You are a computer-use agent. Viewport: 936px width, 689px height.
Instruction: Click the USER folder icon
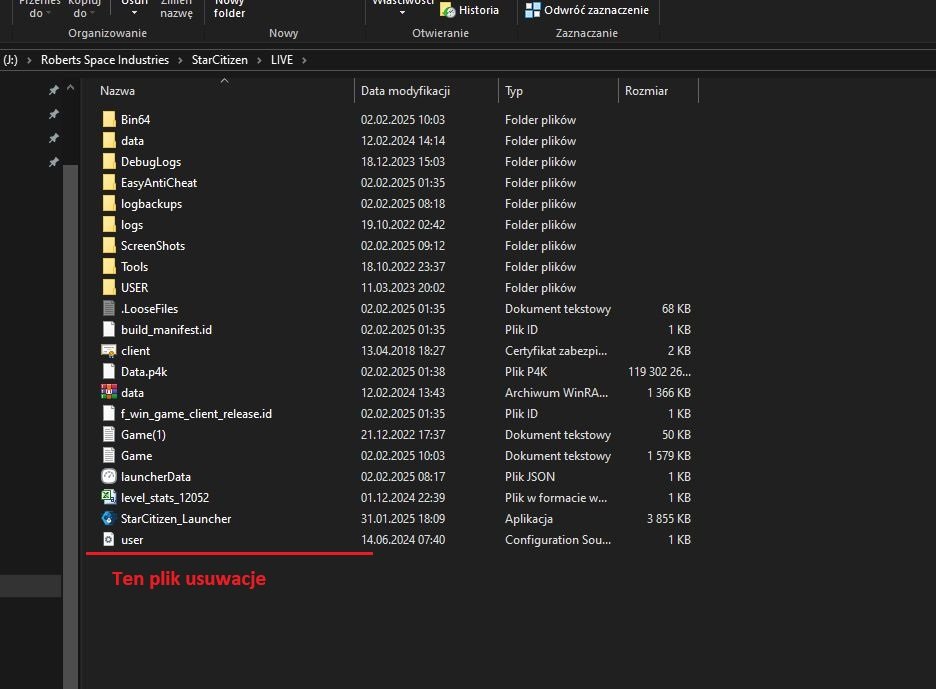[109, 287]
